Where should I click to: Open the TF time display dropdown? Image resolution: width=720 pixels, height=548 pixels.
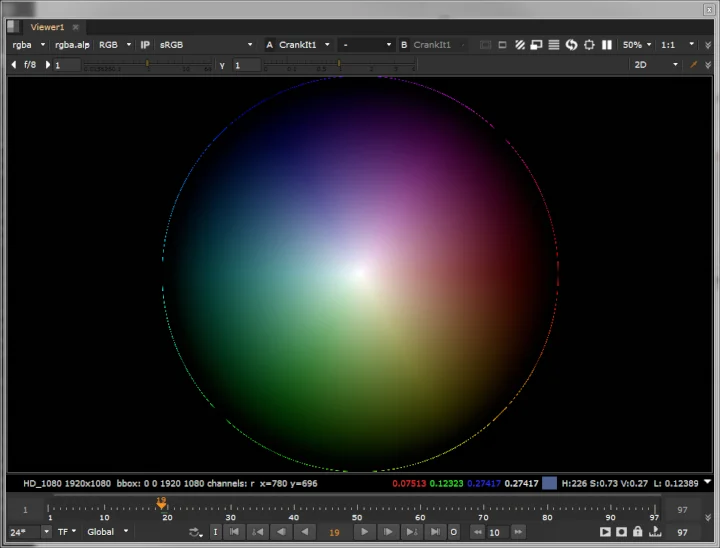coord(67,532)
